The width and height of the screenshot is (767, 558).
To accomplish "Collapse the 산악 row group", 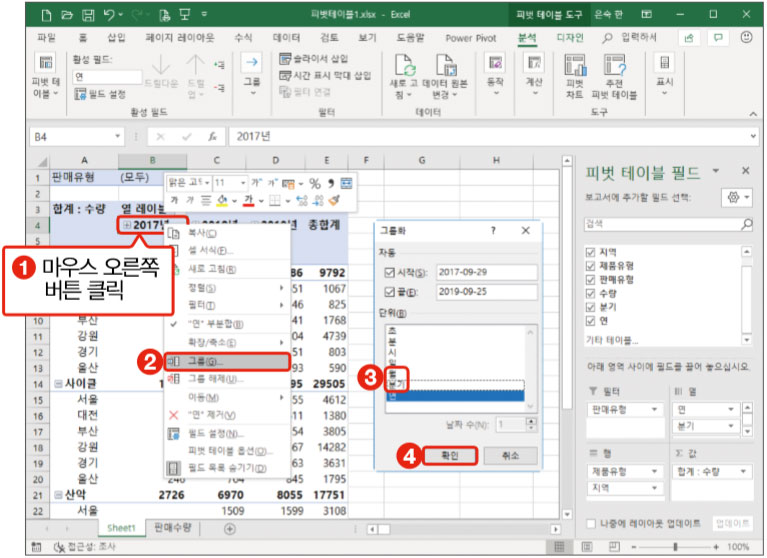I will pos(58,495).
